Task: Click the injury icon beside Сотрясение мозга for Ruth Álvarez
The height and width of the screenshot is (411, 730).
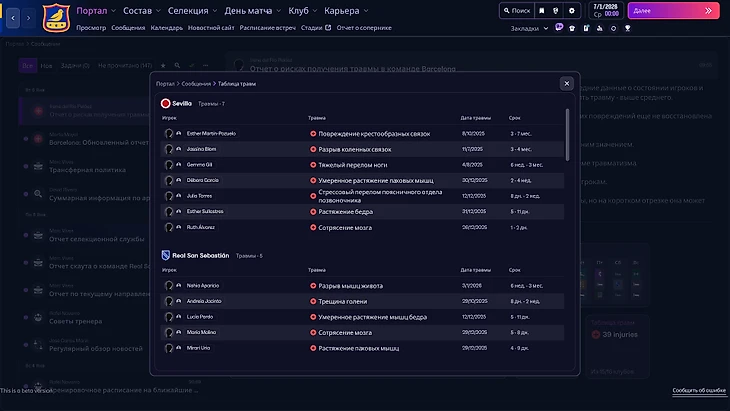Action: 313,227
